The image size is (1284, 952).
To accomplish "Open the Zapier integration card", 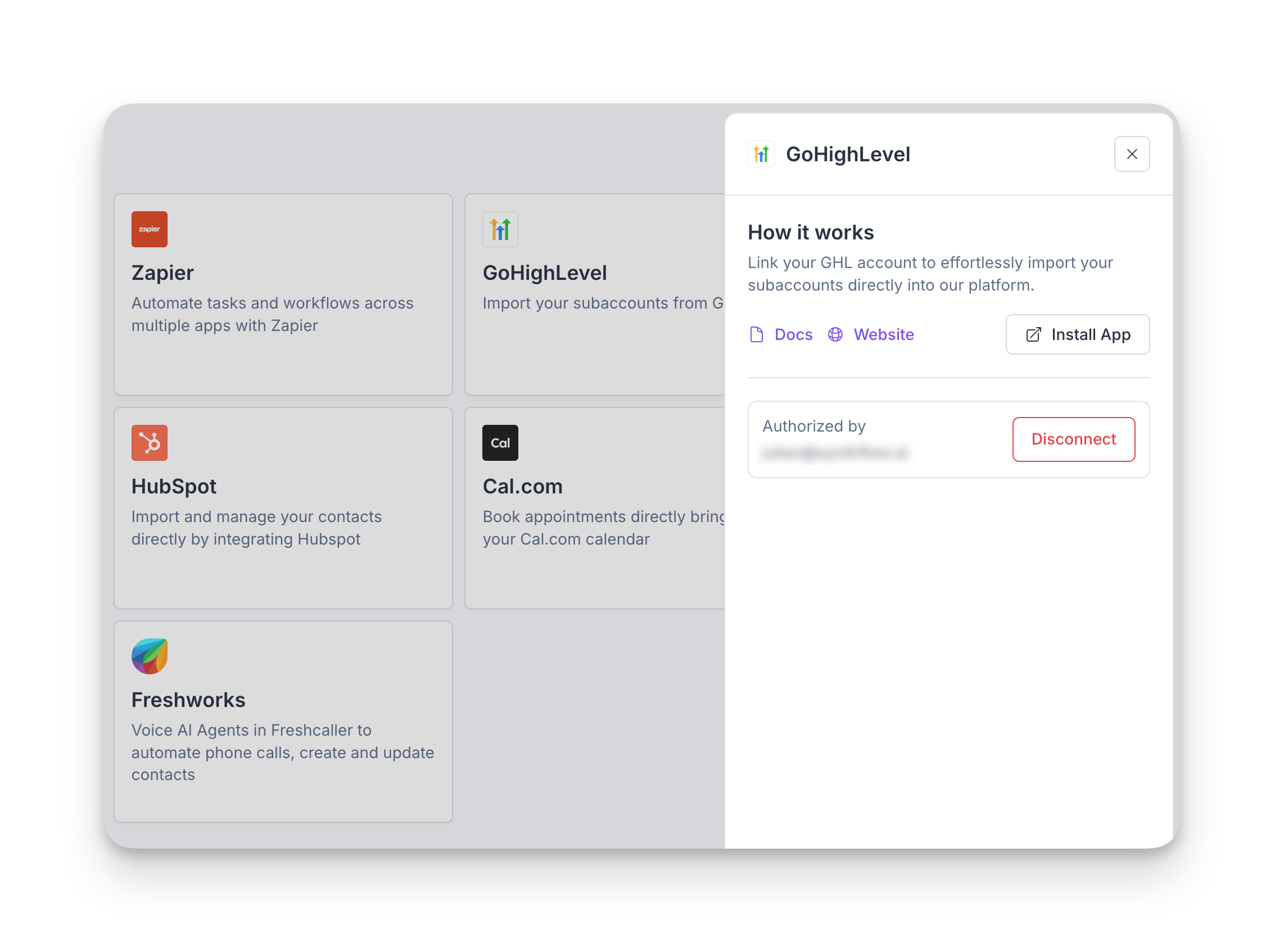I will click(282, 294).
